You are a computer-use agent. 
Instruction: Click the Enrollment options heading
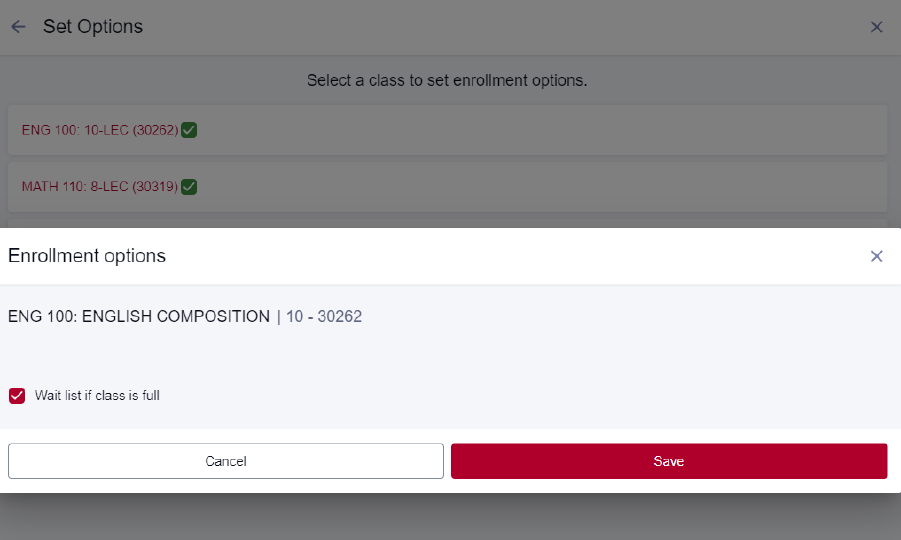pyautogui.click(x=87, y=256)
